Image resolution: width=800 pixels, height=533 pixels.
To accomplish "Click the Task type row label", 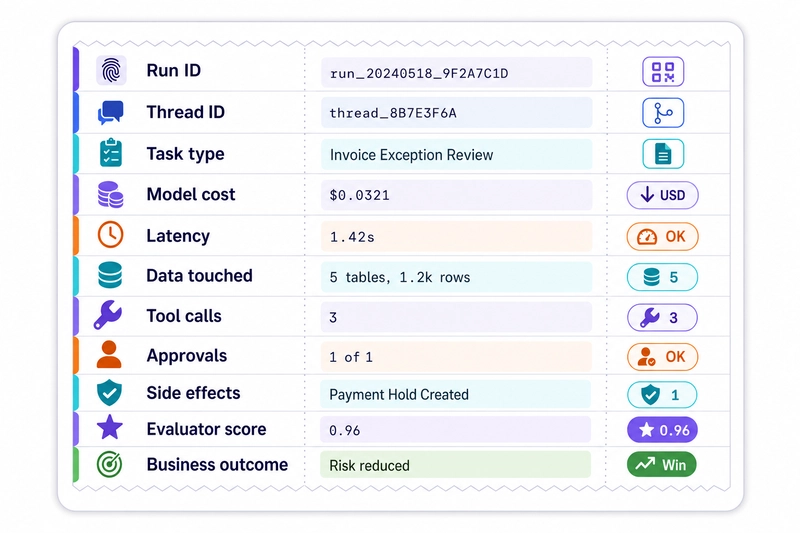I will click(x=185, y=154).
